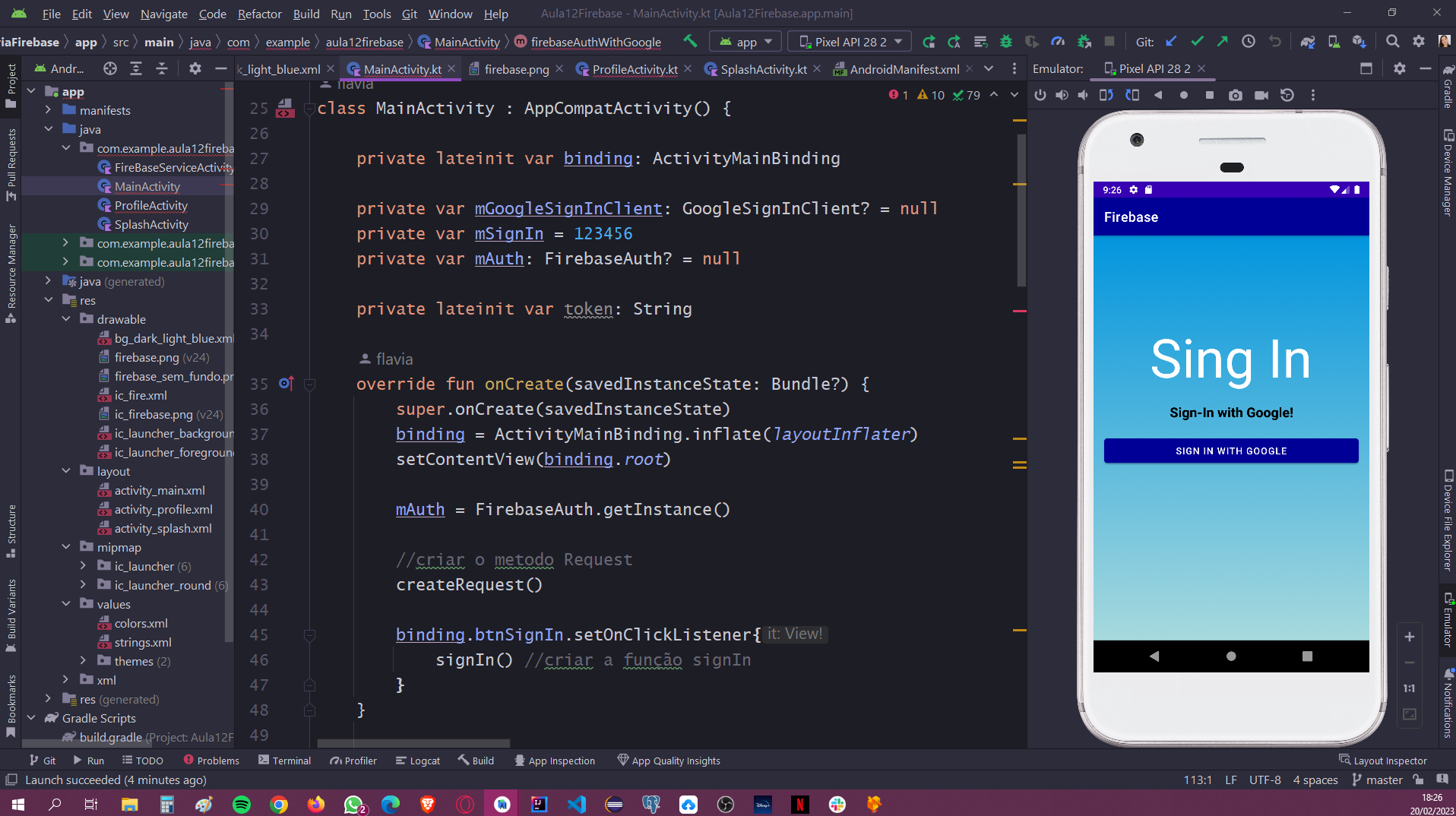Click master branch in status bar

pyautogui.click(x=1377, y=780)
